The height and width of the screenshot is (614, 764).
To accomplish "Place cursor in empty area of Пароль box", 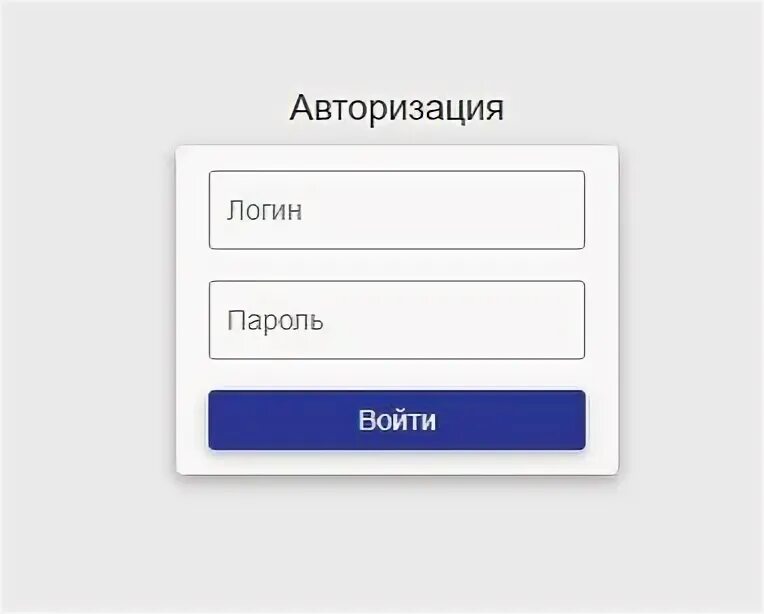I will point(453,320).
